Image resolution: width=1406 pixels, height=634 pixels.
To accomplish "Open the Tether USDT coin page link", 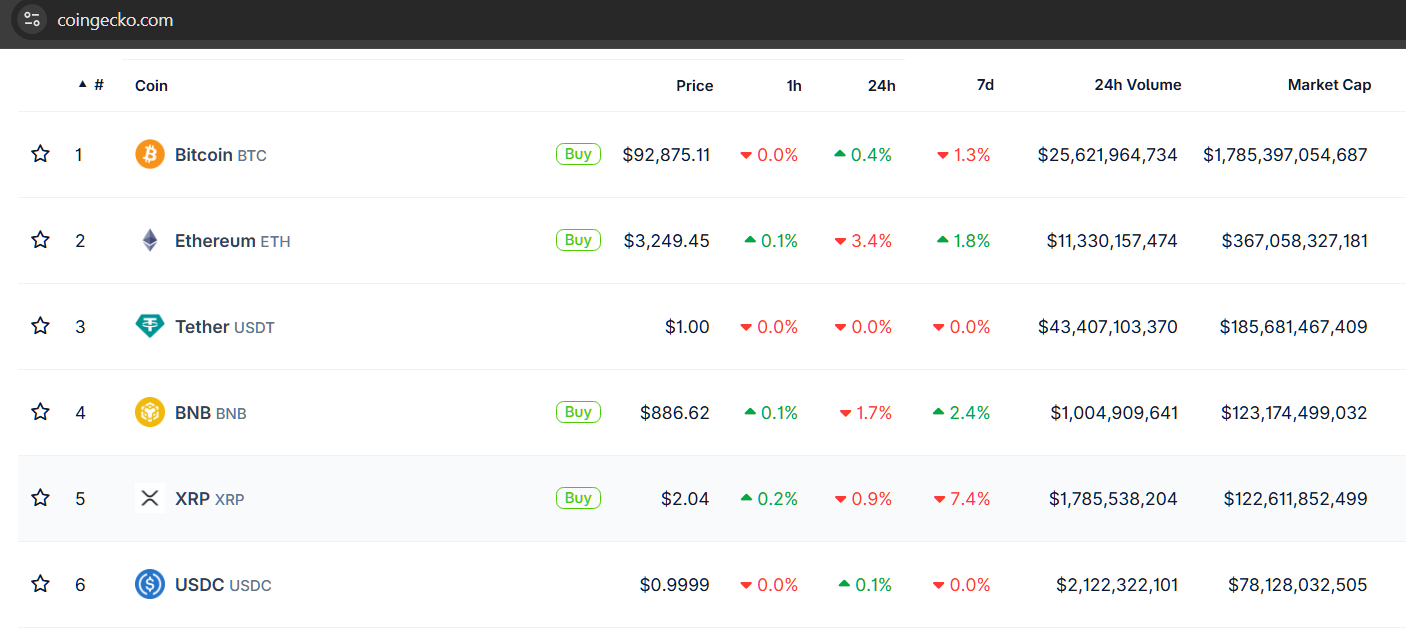I will (x=202, y=326).
